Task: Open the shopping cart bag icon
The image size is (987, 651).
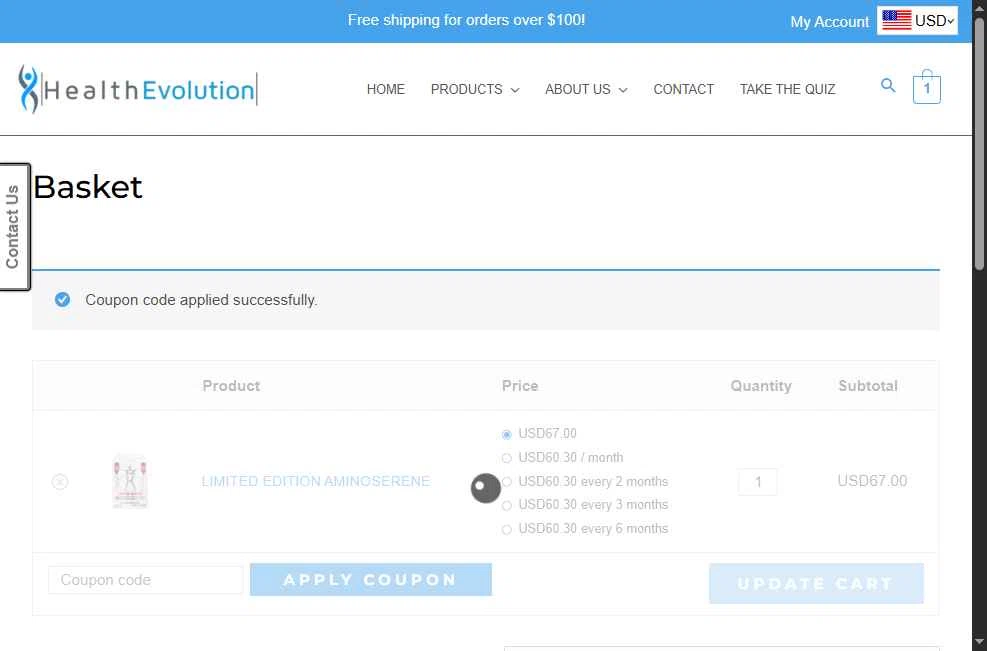Action: click(x=927, y=86)
